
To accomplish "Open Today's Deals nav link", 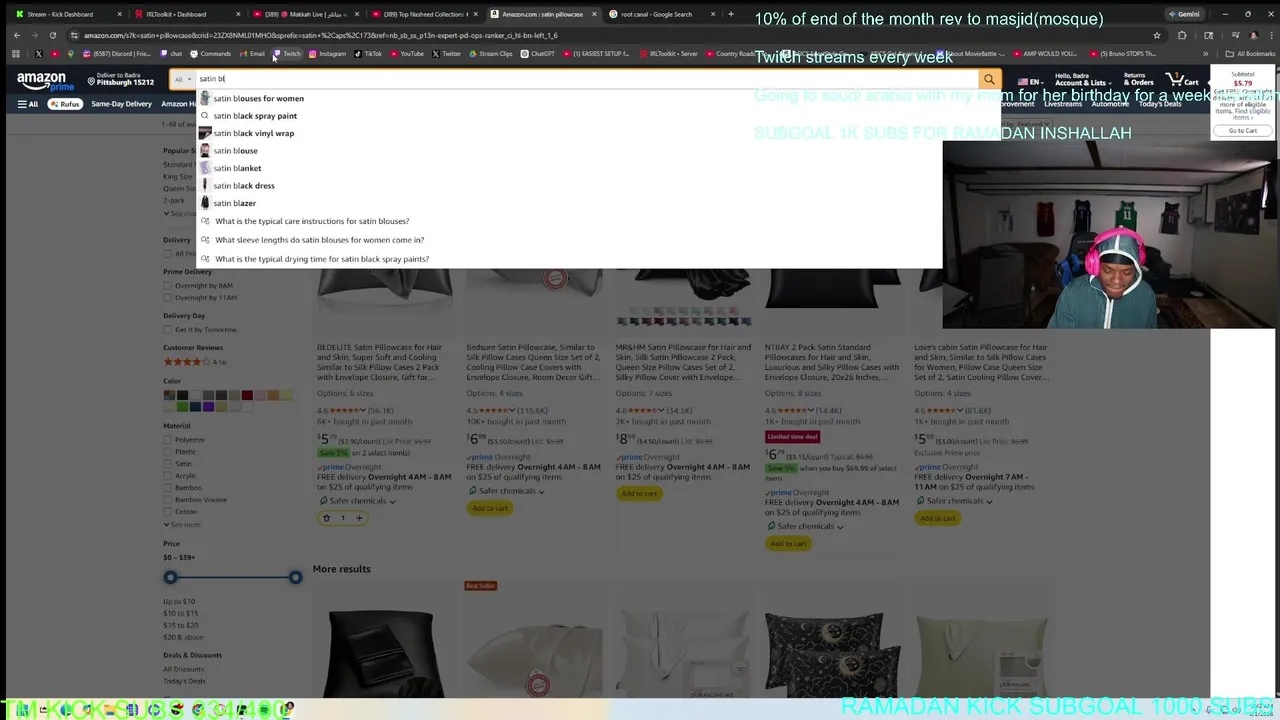I will click(1159, 104).
